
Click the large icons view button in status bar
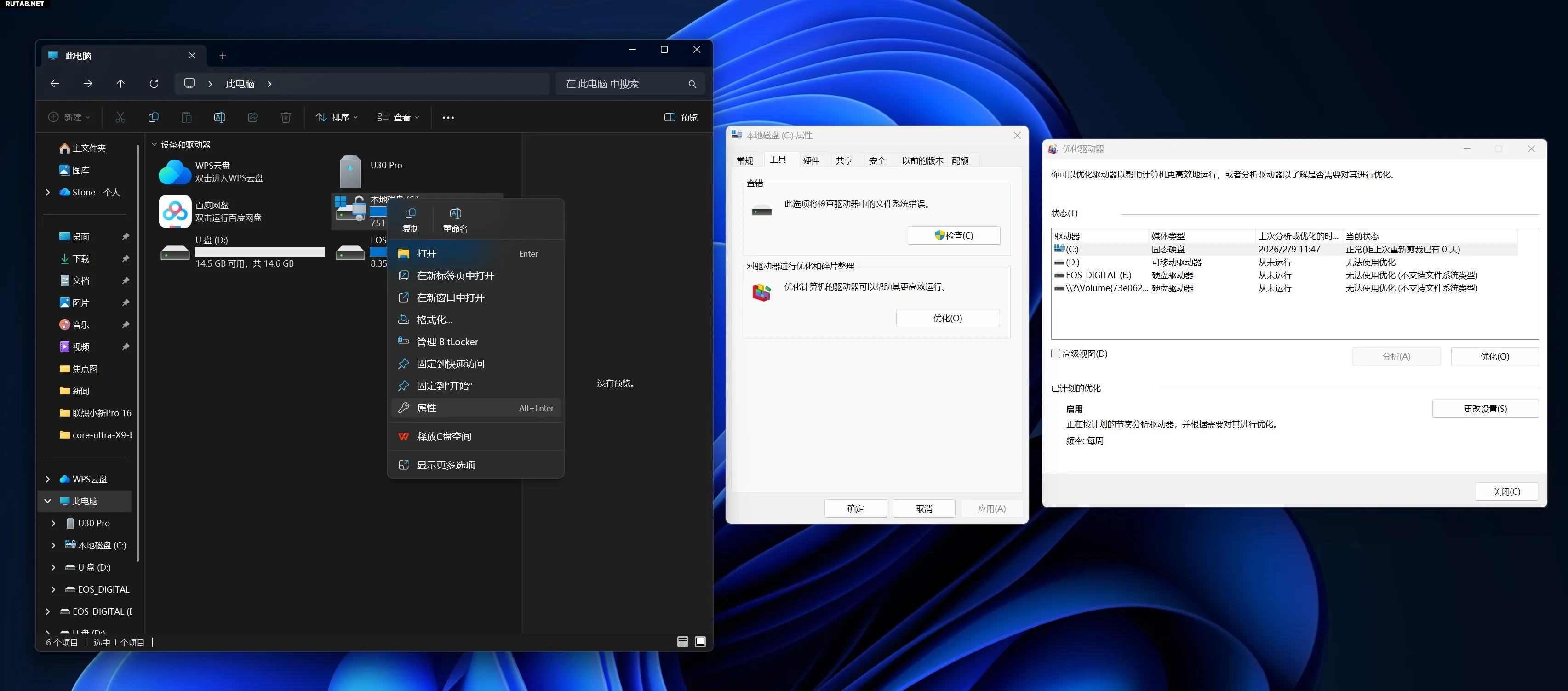tap(700, 642)
